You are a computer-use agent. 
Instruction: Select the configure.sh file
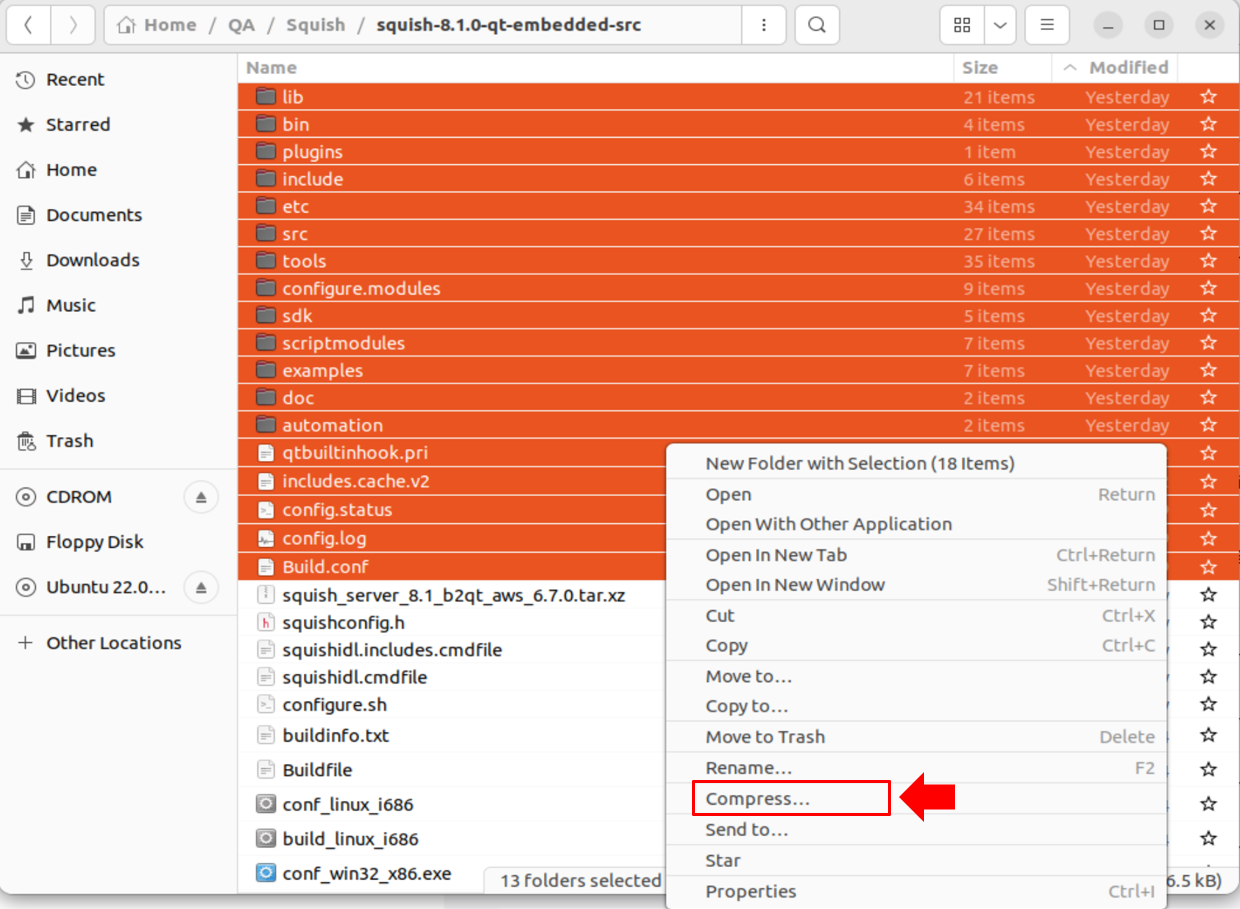(334, 705)
